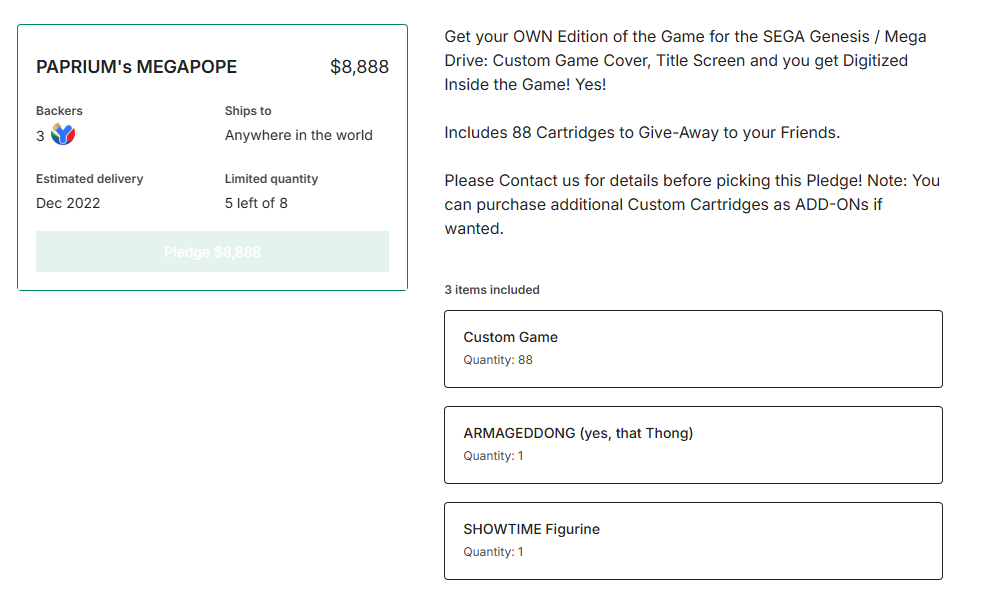984x609 pixels.
Task: Click the Dec 2022 estimated delivery date
Action: (x=68, y=203)
